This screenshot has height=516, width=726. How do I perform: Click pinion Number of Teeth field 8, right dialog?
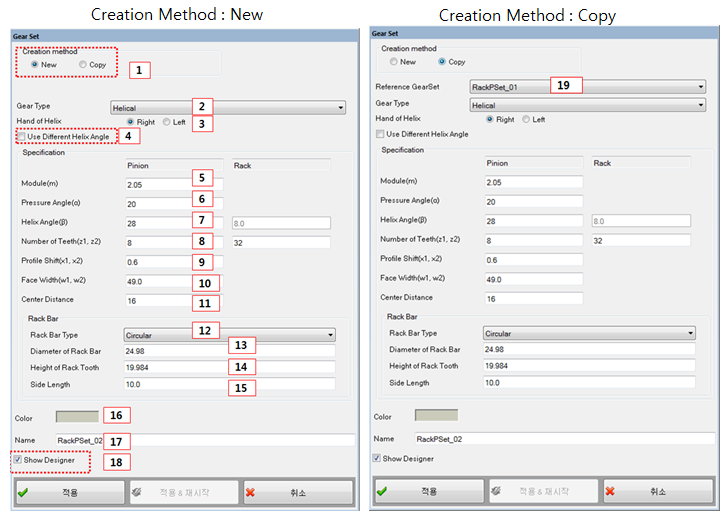(x=533, y=240)
